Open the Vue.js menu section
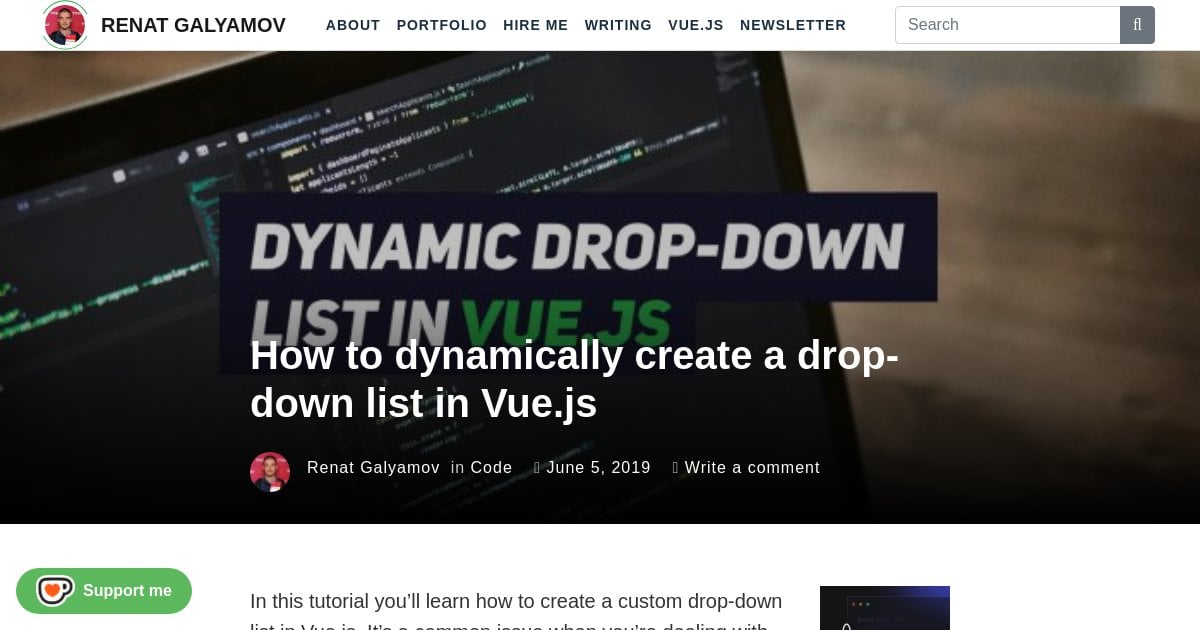1200x630 pixels. (696, 25)
